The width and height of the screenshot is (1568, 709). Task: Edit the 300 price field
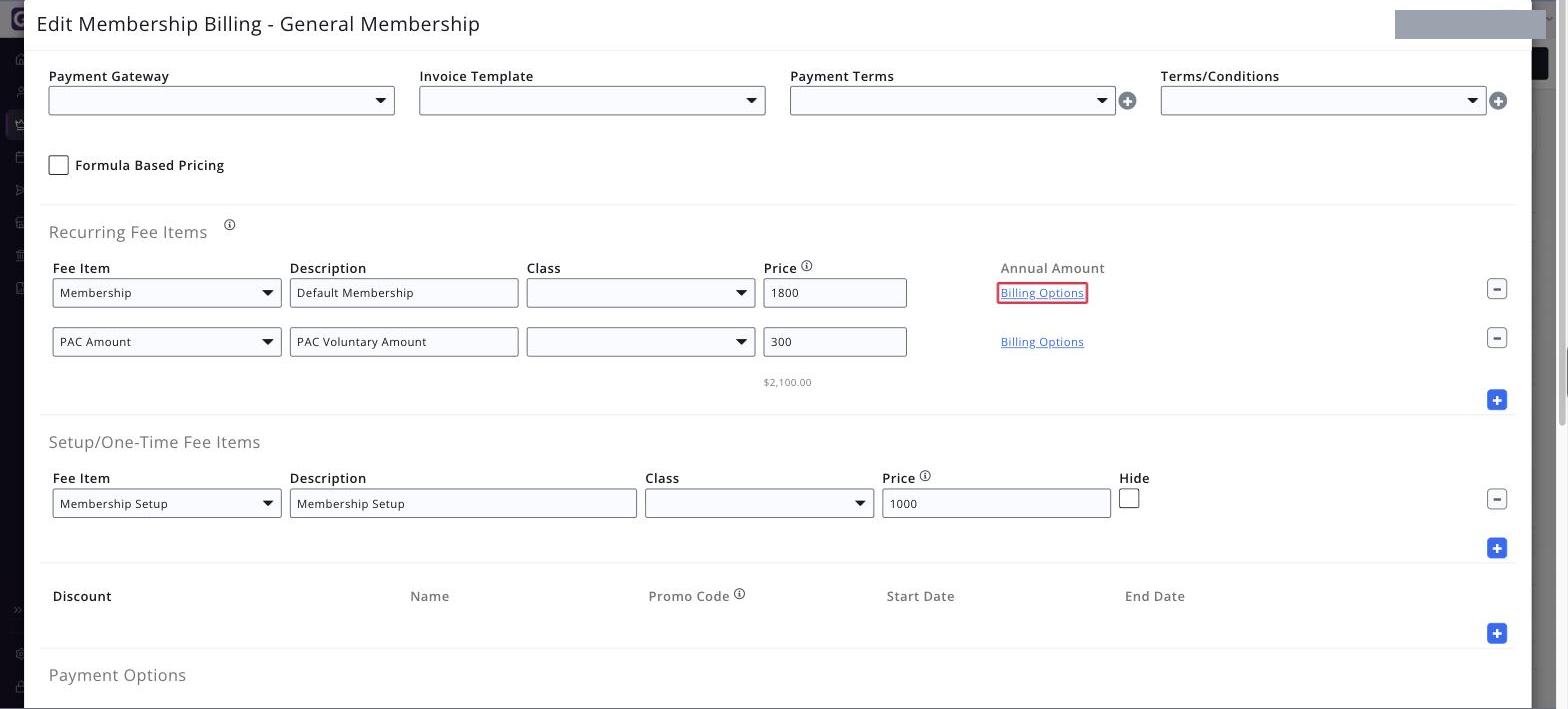835,342
